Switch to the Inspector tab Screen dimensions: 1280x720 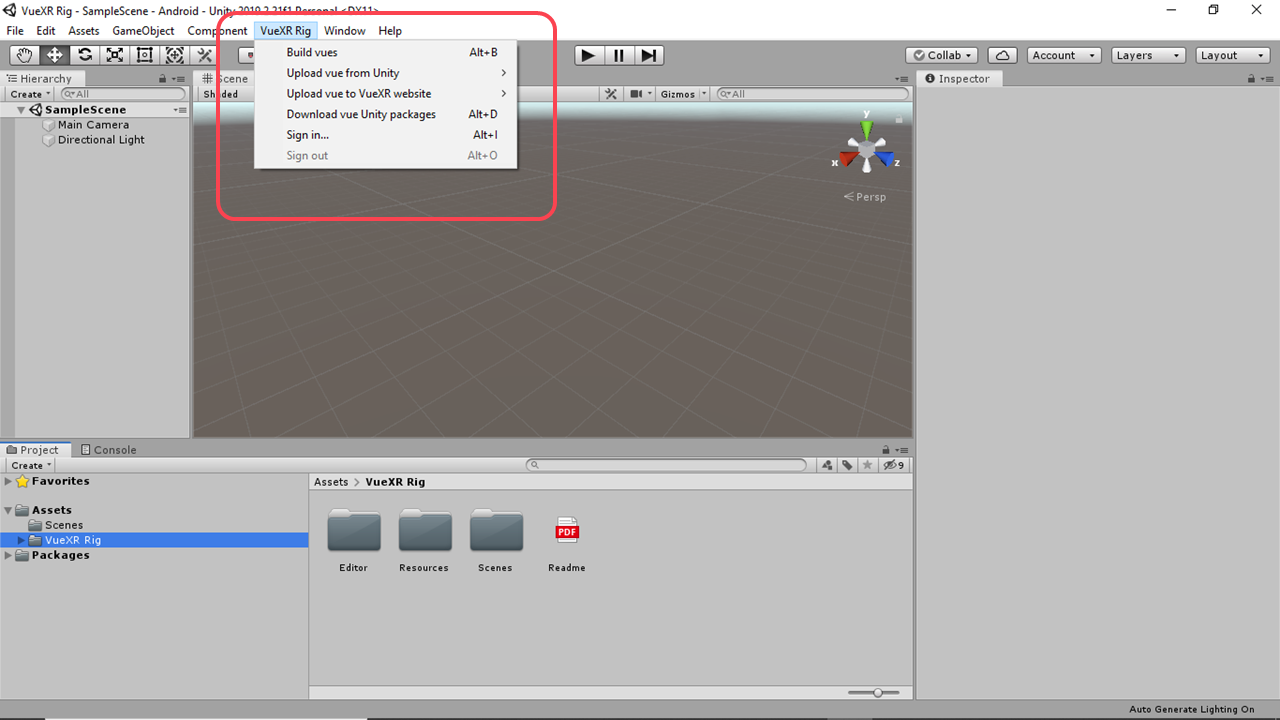957,78
